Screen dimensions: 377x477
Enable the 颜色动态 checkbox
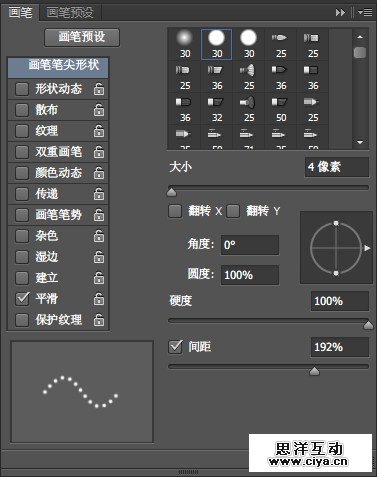[x=22, y=173]
